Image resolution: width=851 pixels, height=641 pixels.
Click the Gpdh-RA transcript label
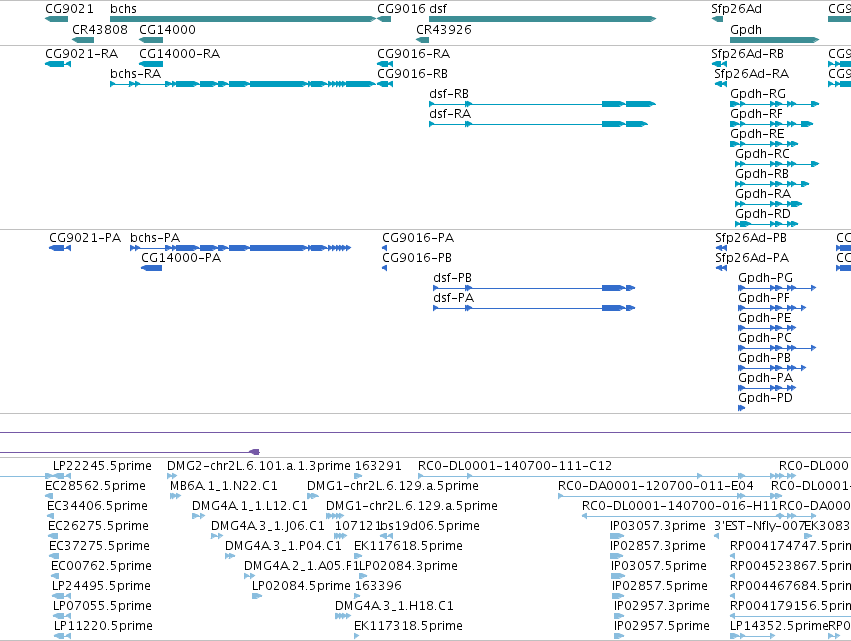763,194
